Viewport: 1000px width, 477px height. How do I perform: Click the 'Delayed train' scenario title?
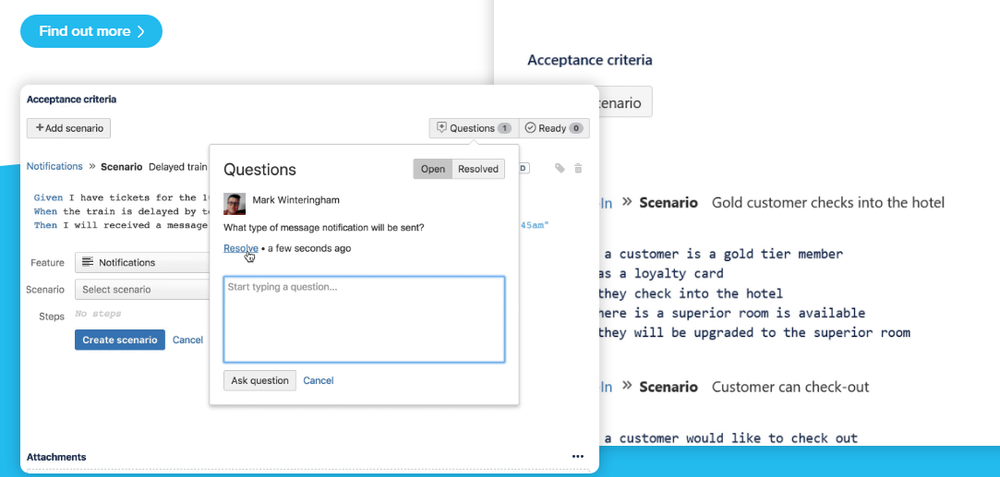pos(178,166)
